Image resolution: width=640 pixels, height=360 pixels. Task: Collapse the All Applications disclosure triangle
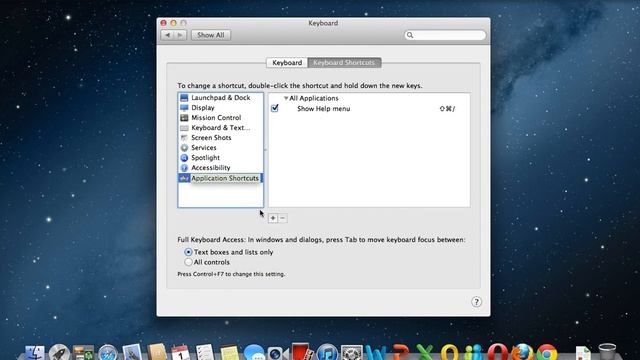[286, 98]
